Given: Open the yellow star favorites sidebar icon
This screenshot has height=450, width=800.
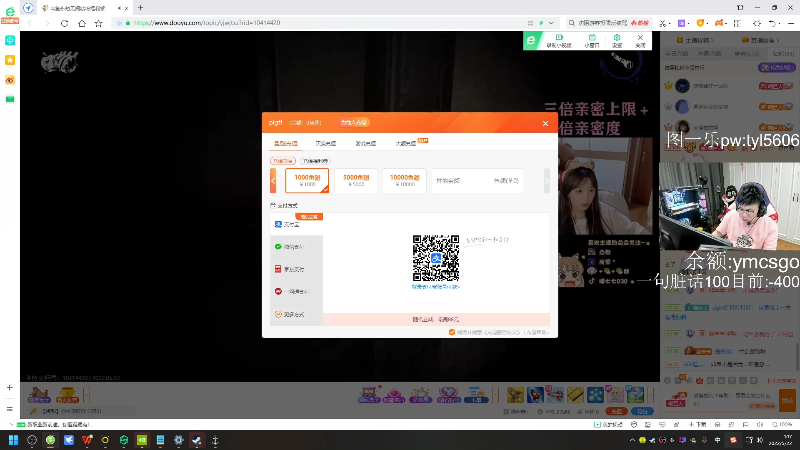Looking at the screenshot, I should point(10,60).
